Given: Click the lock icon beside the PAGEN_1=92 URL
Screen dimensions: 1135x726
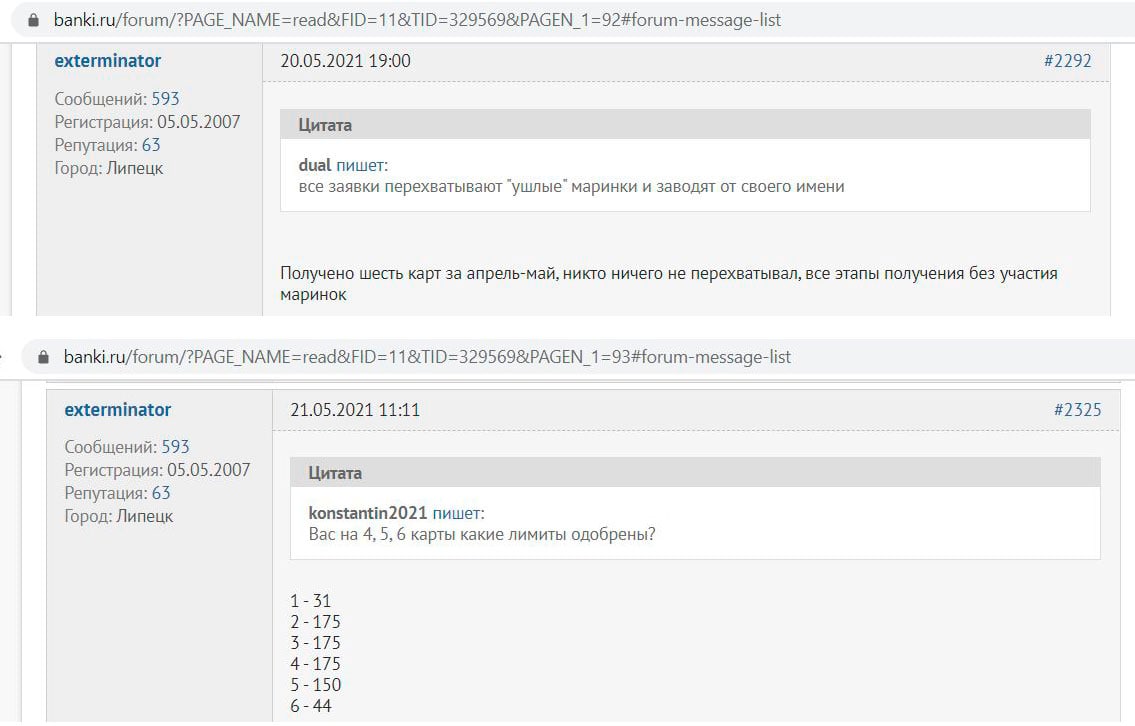Looking at the screenshot, I should 33,20.
